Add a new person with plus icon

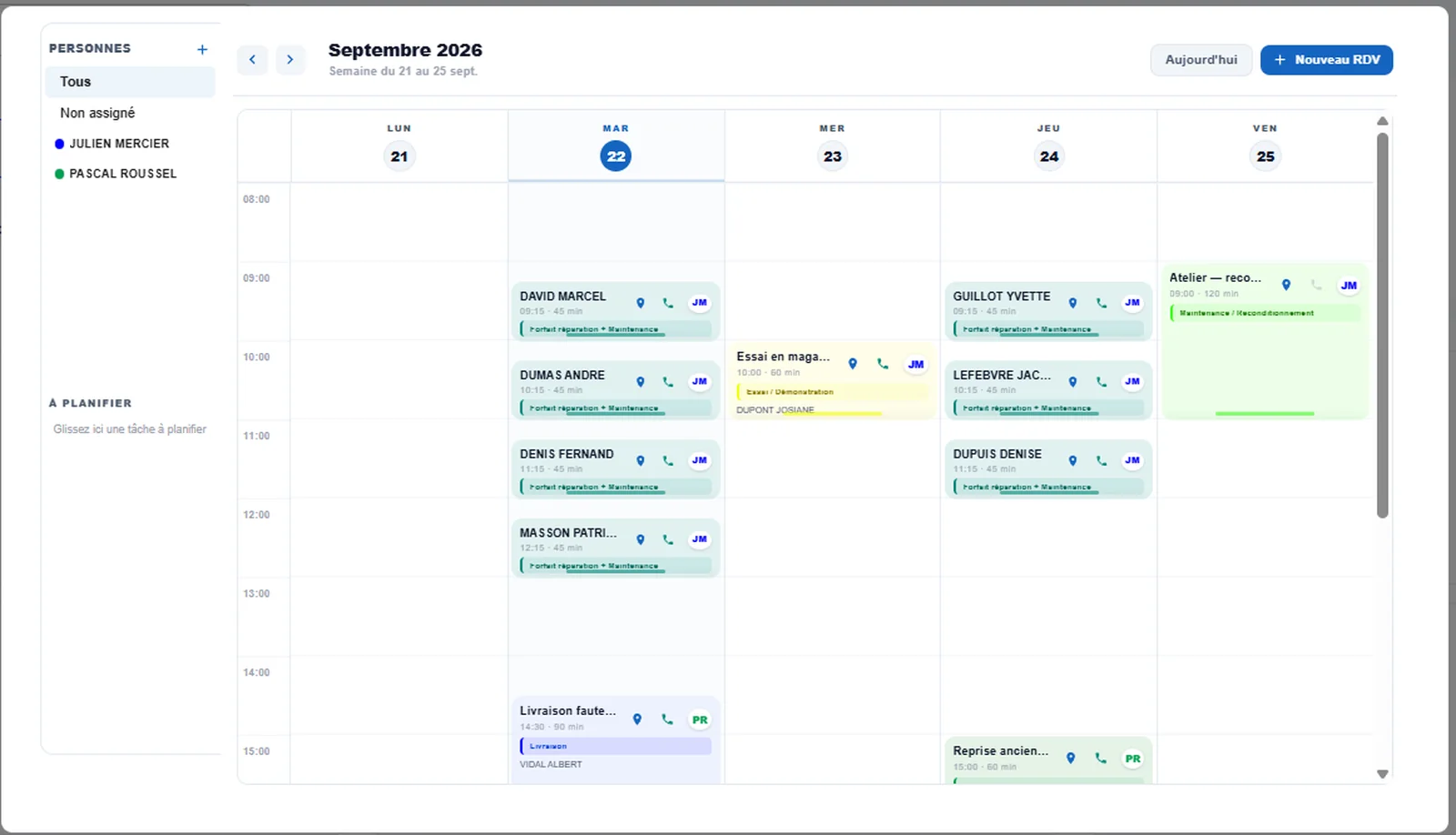202,49
